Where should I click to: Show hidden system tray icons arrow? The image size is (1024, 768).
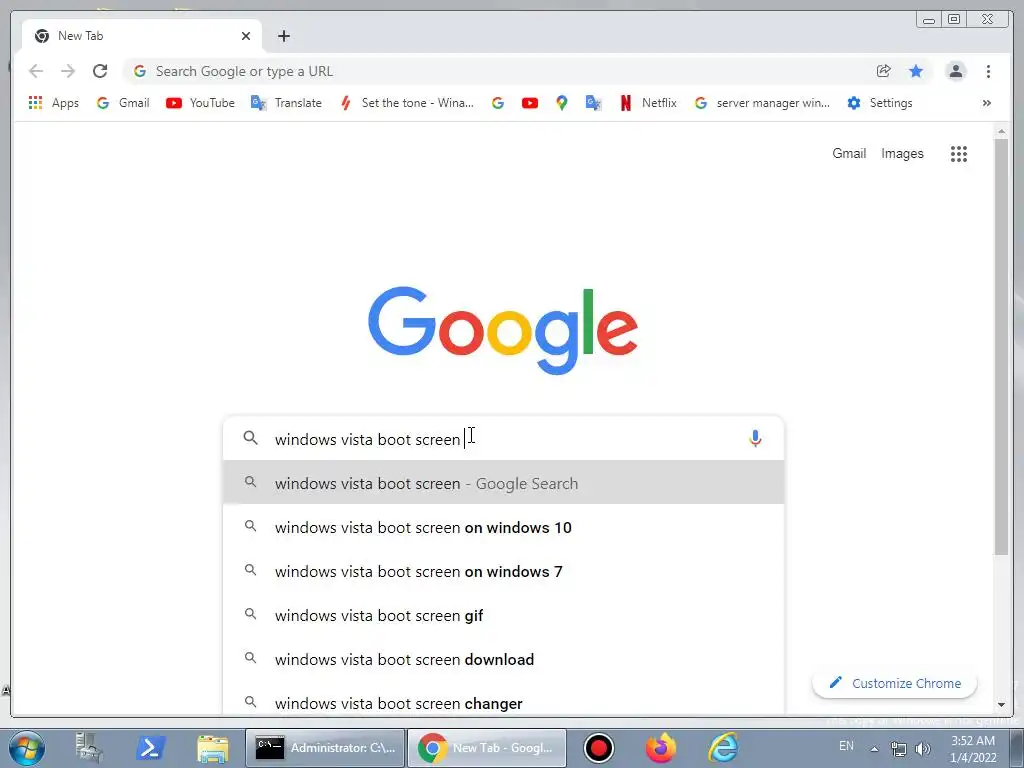pyautogui.click(x=874, y=748)
